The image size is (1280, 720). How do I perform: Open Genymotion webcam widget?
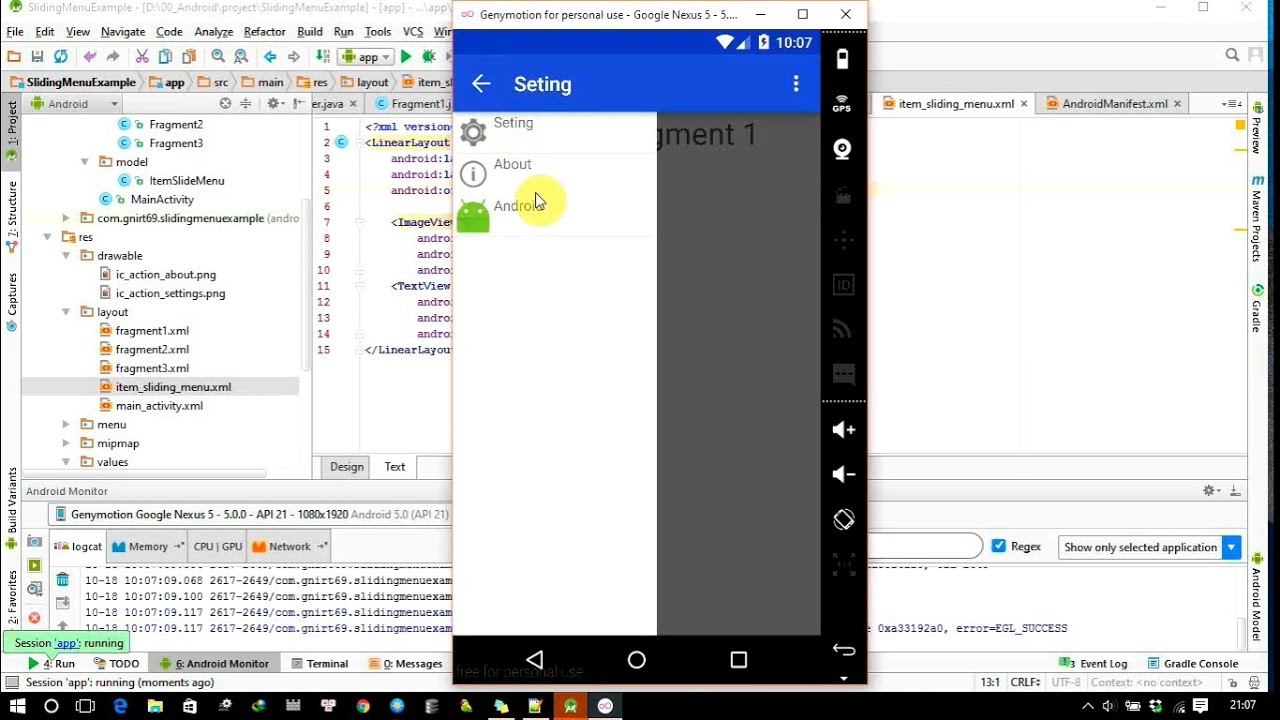842,149
